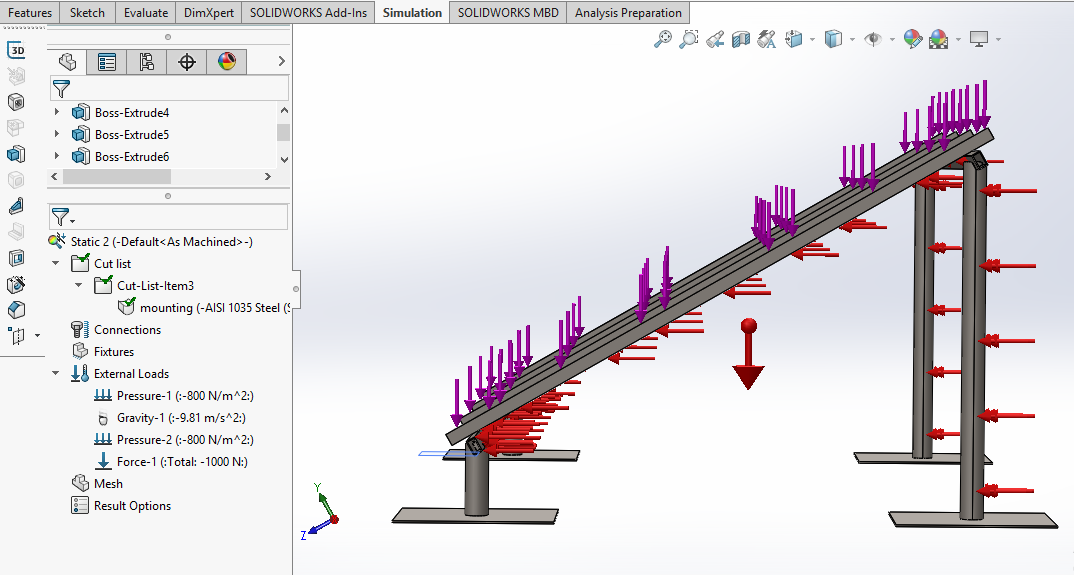Open the DimXpertManager crosshair tab
This screenshot has height=575, width=1074.
point(187,62)
